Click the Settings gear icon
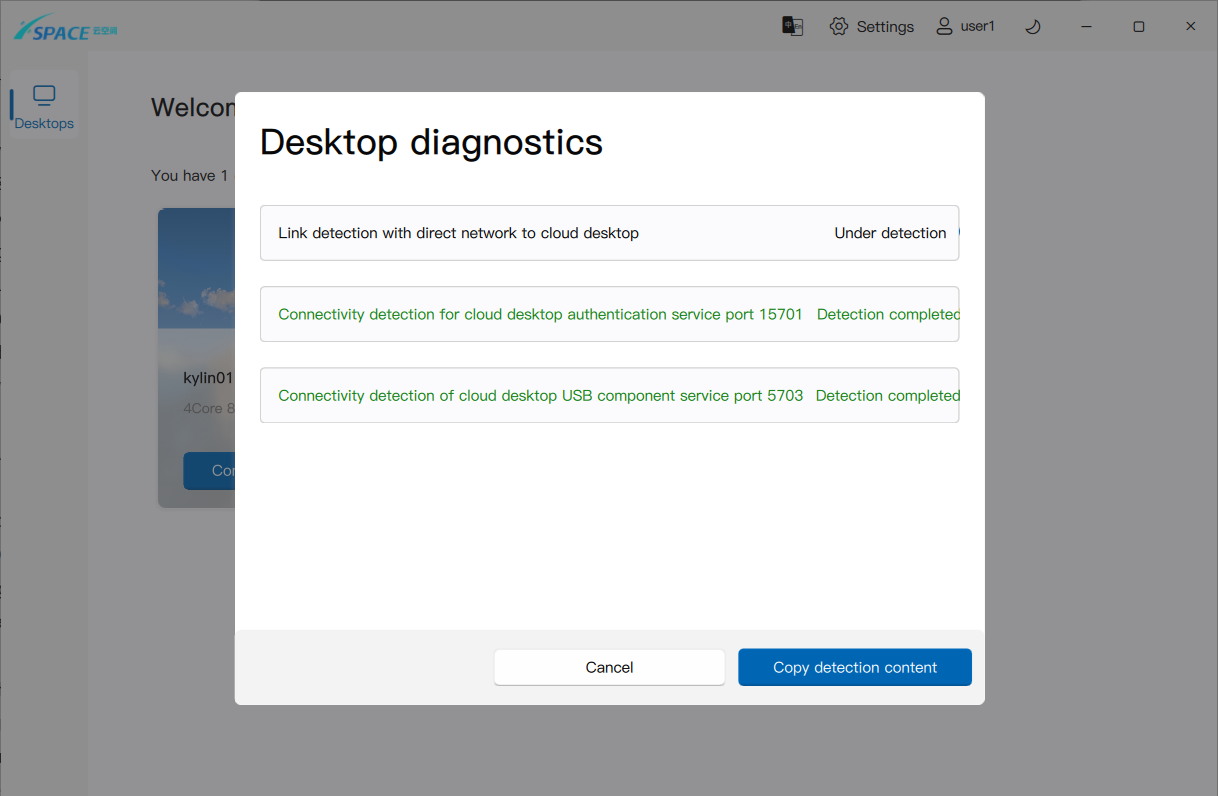Image resolution: width=1218 pixels, height=796 pixels. [839, 26]
